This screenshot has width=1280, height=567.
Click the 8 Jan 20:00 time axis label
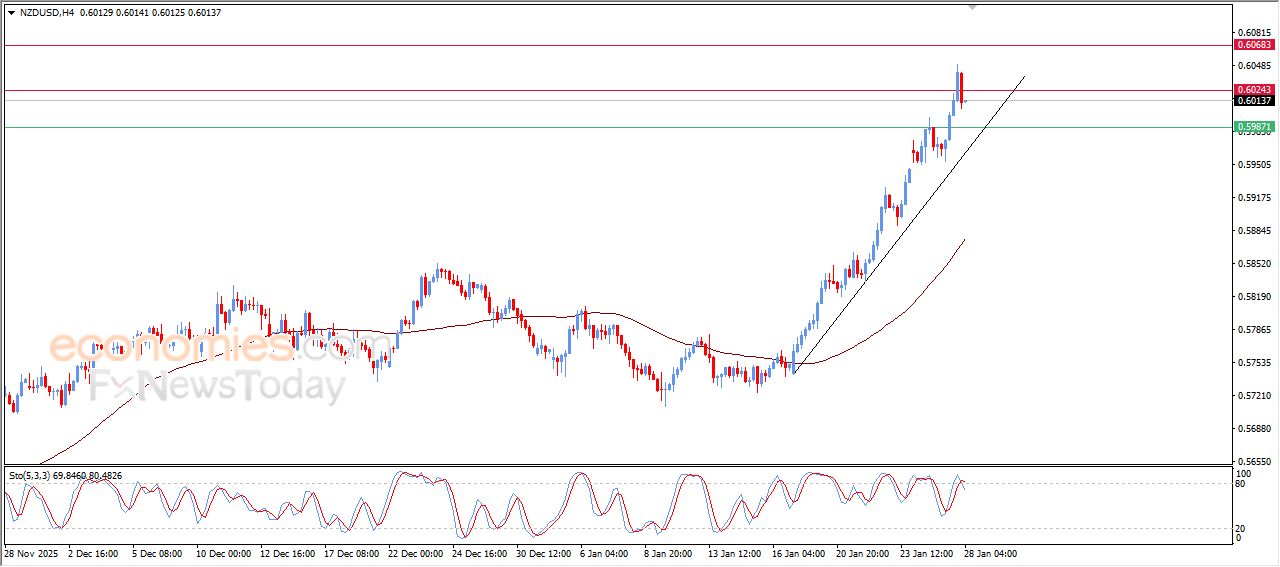click(665, 553)
